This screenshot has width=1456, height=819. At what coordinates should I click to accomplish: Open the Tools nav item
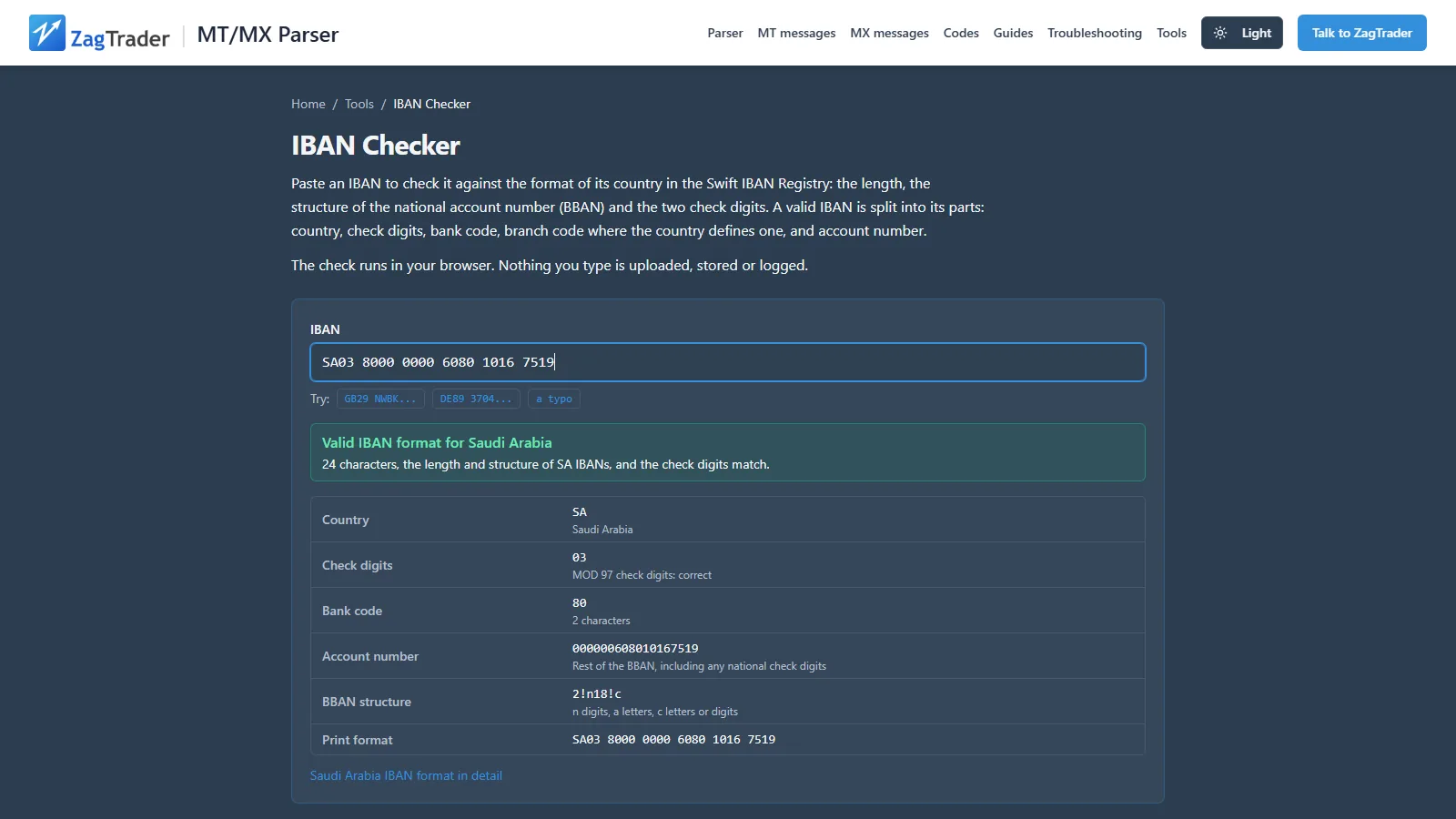[x=1171, y=33]
